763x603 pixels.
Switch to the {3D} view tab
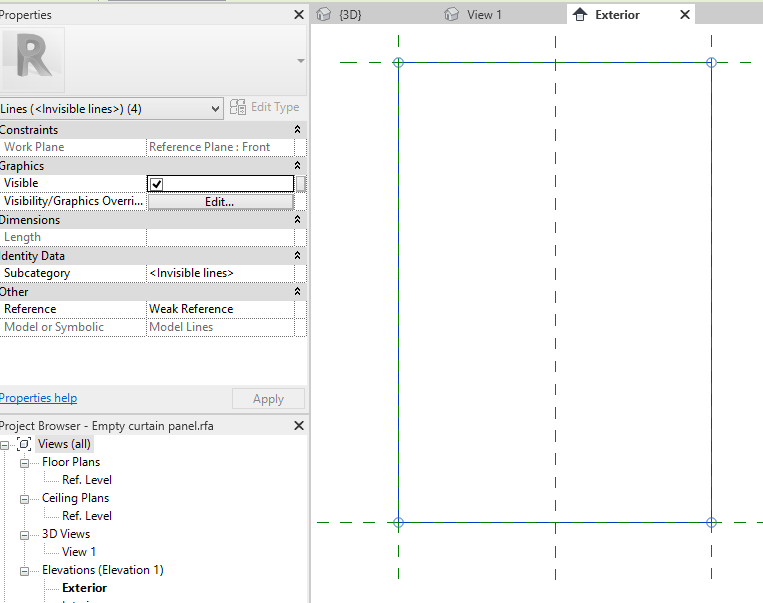click(x=350, y=15)
